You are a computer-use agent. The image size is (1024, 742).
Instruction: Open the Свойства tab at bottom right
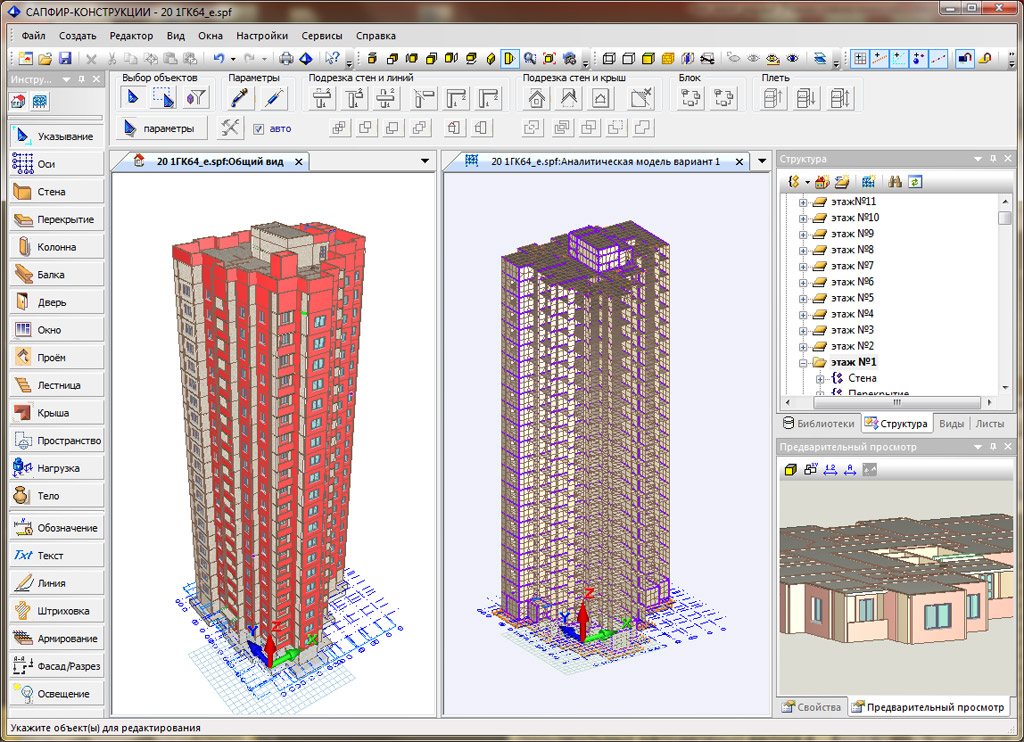pyautogui.click(x=811, y=707)
